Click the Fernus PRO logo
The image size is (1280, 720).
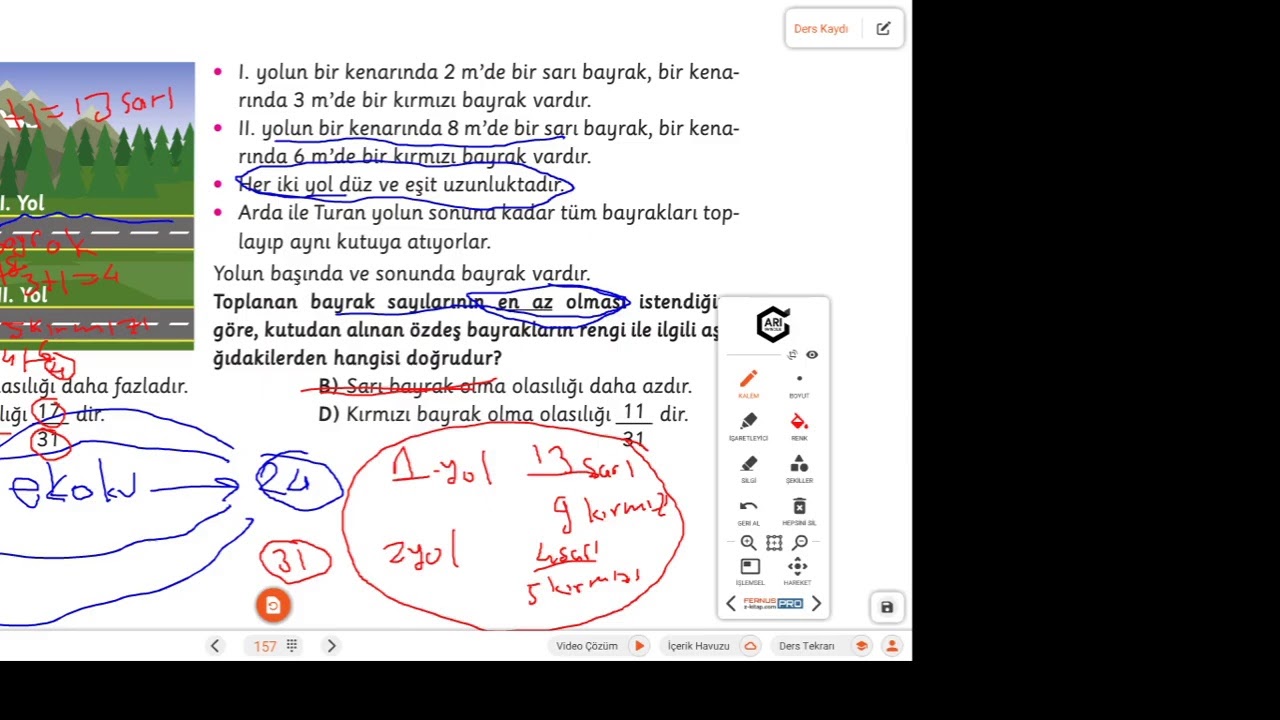(773, 603)
